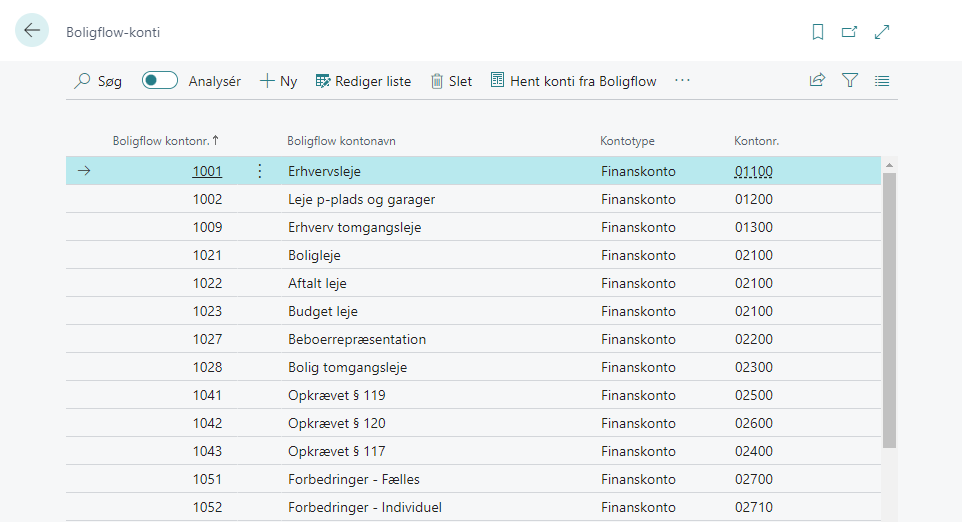
Task: Show more actions ellipsis in toolbar
Action: pyautogui.click(x=682, y=80)
